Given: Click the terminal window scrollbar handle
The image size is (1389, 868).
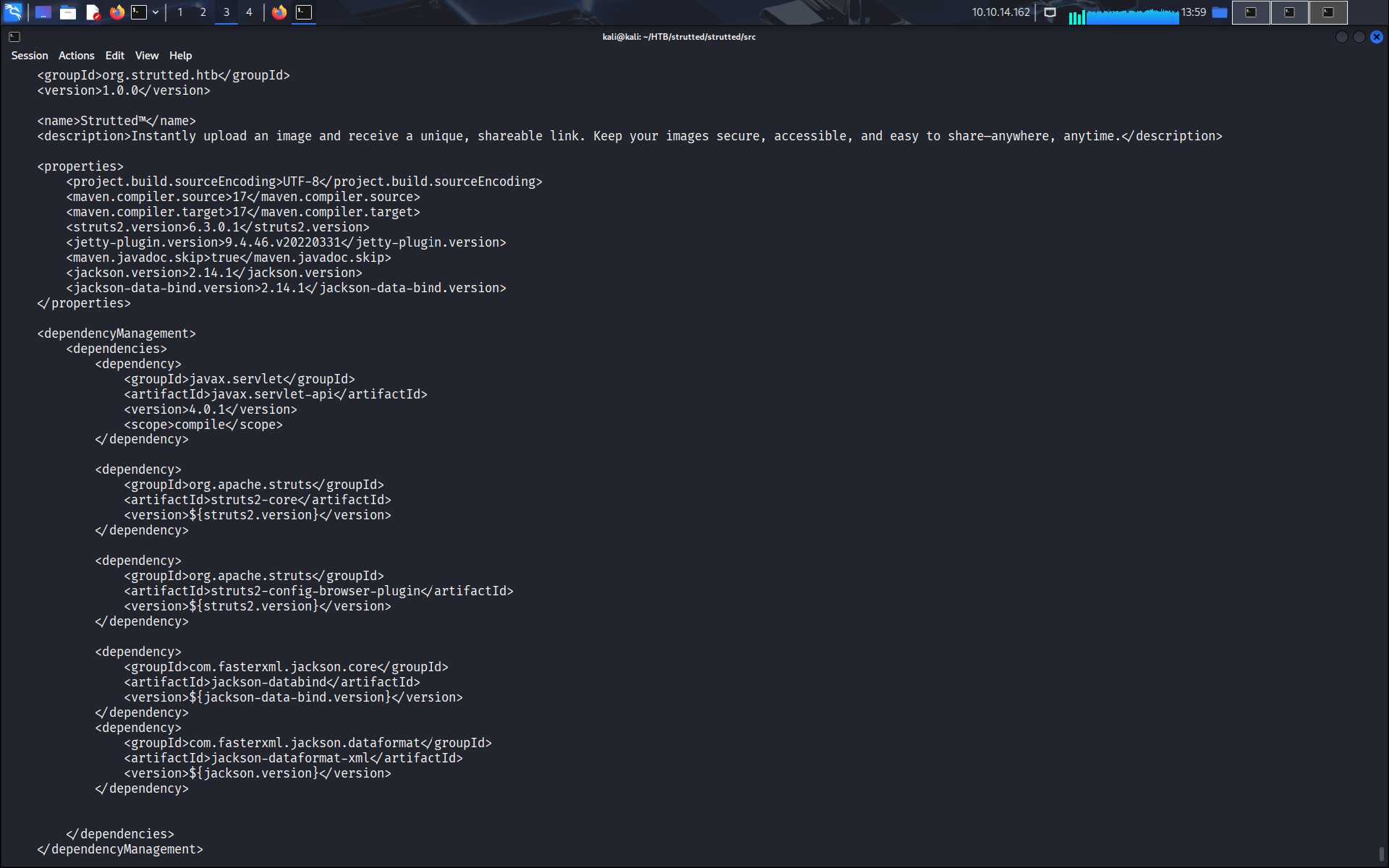Looking at the screenshot, I should pos(1381,854).
